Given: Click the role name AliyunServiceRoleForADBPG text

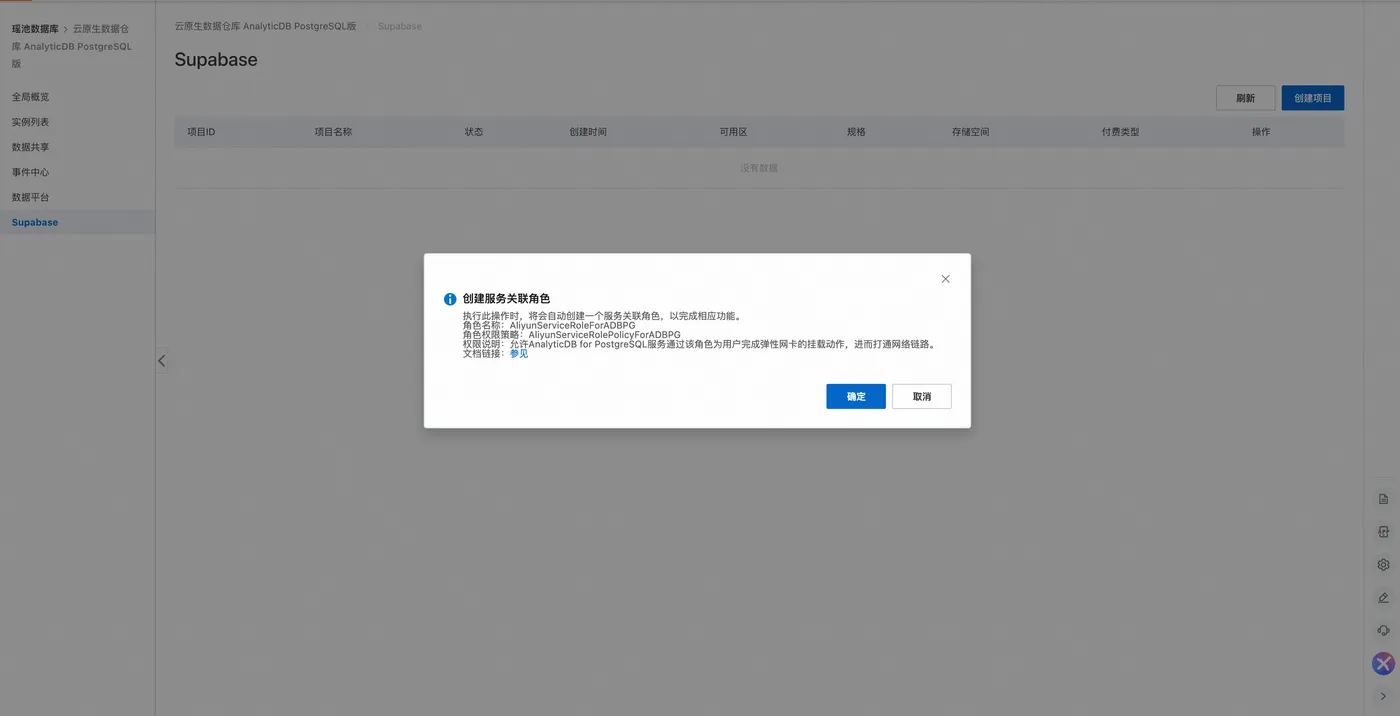Looking at the screenshot, I should [572, 325].
